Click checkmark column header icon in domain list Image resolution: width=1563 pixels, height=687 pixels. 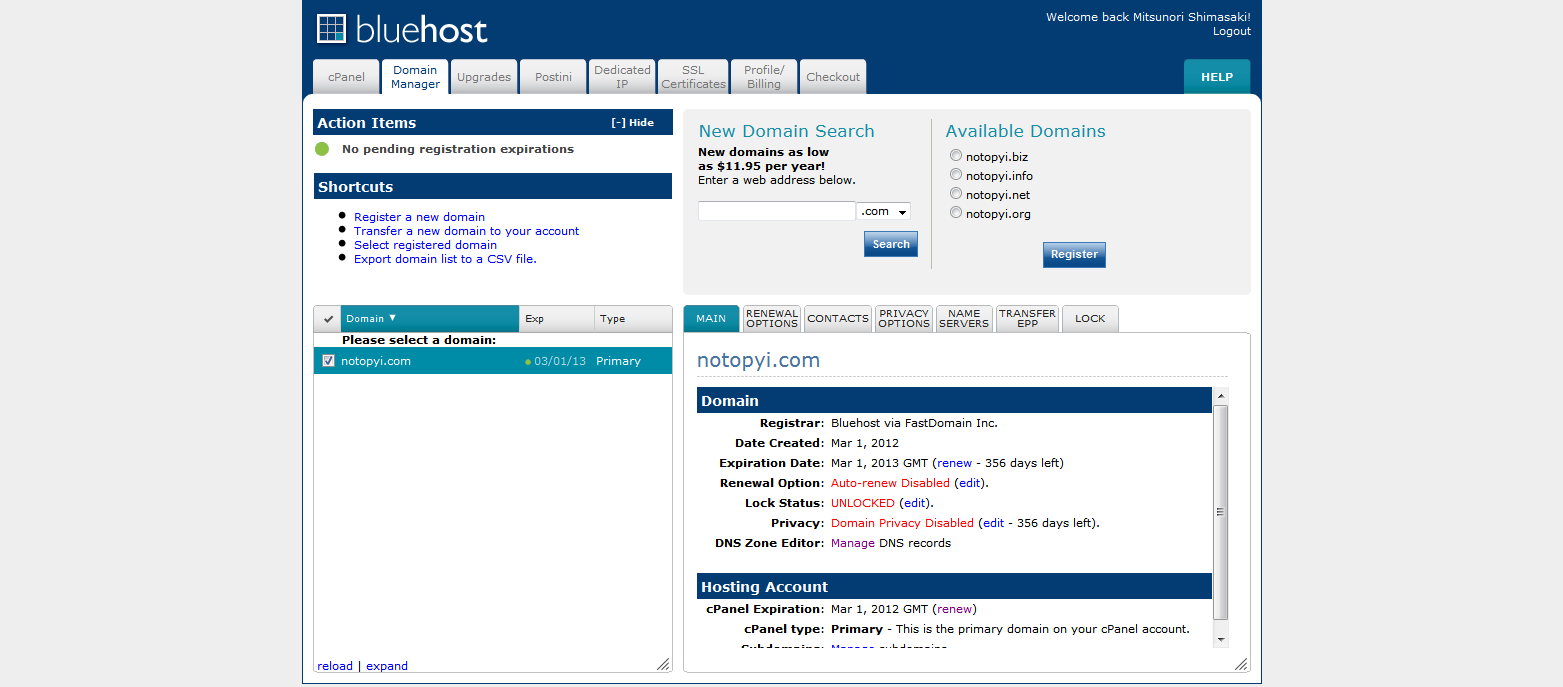pyautogui.click(x=328, y=319)
